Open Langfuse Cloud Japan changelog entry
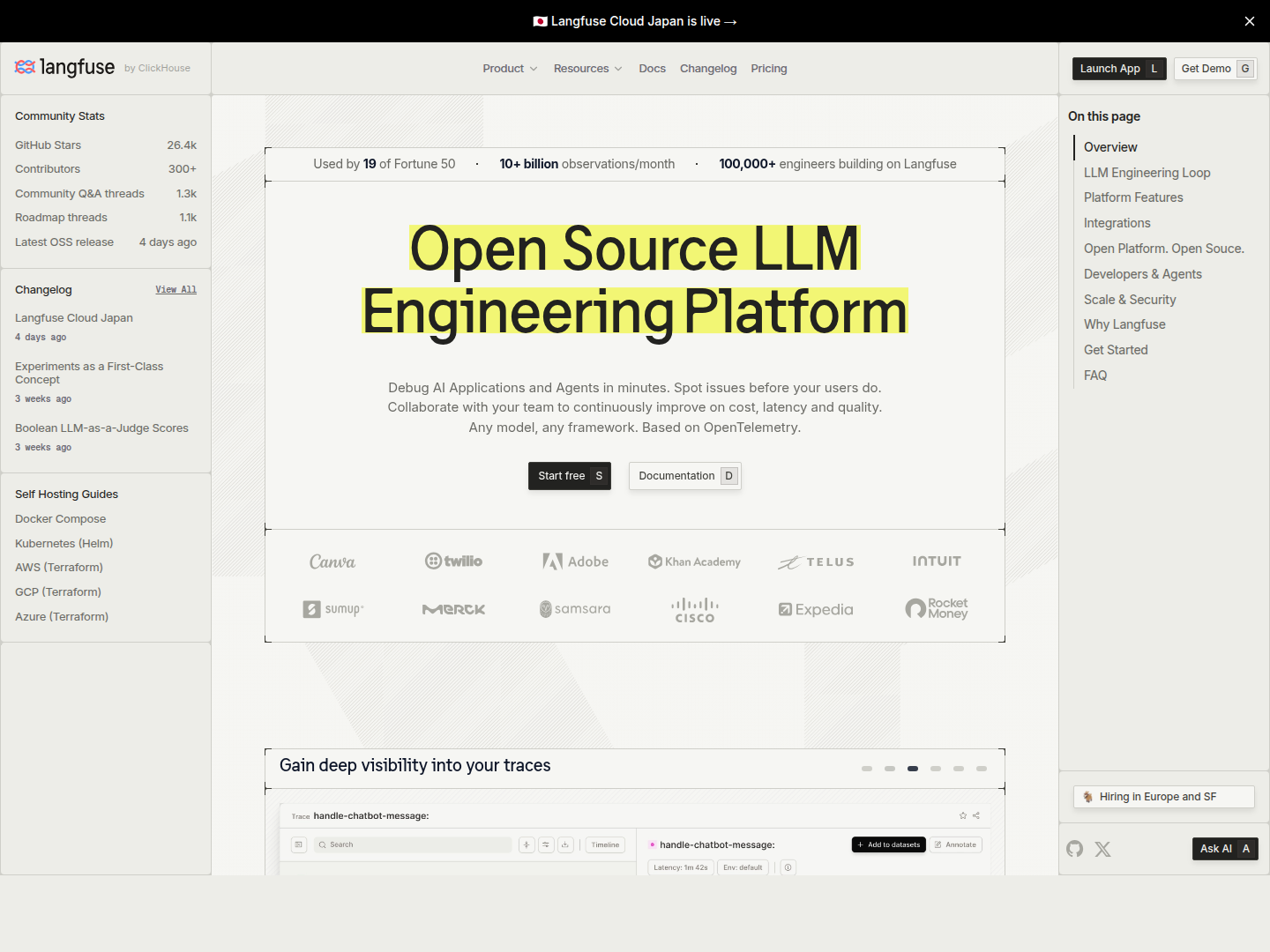1270x952 pixels. pyautogui.click(x=74, y=318)
